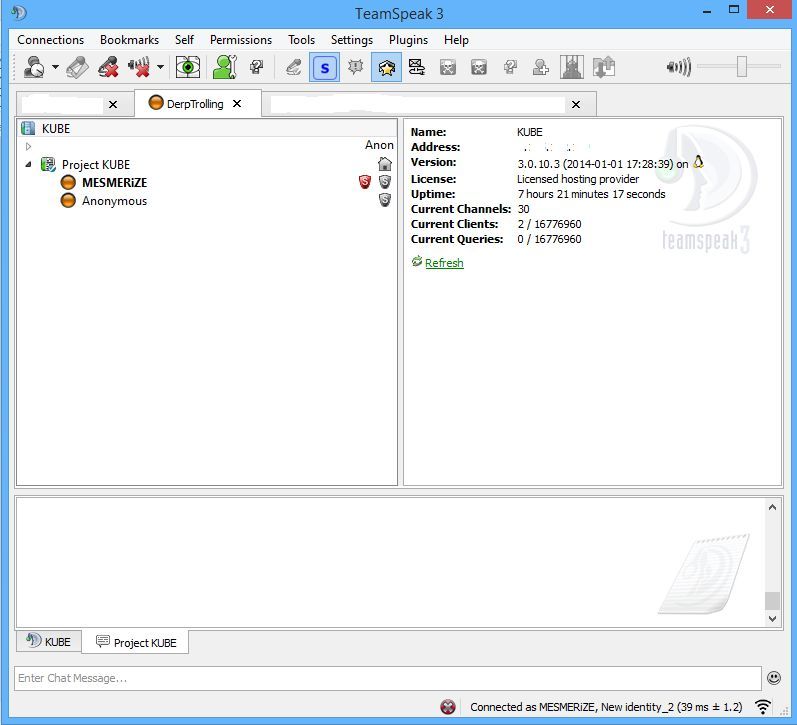The height and width of the screenshot is (725, 797).
Task: Click the greyed question mark toolbar icon
Action: (510, 67)
